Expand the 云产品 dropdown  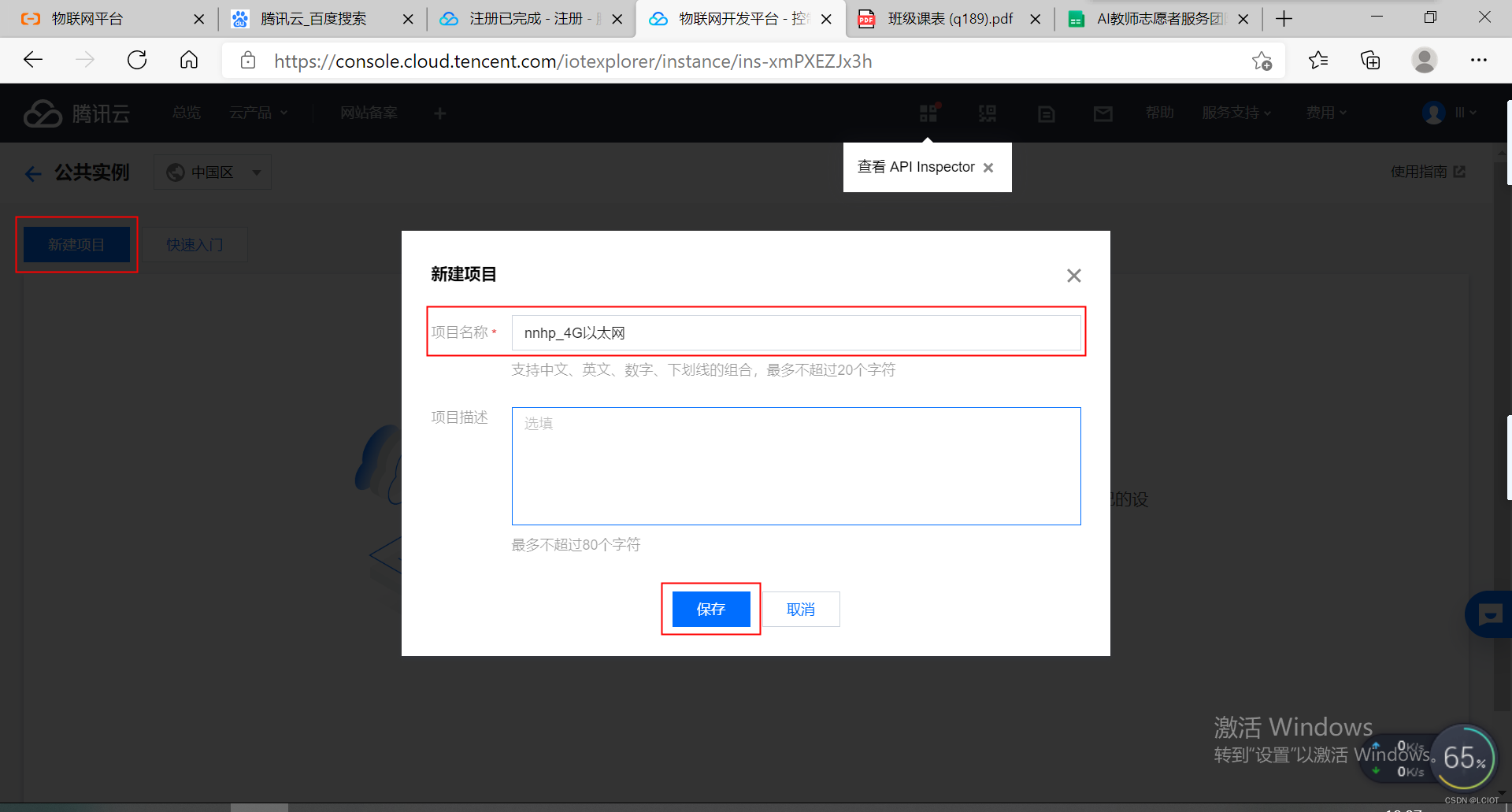tap(258, 113)
